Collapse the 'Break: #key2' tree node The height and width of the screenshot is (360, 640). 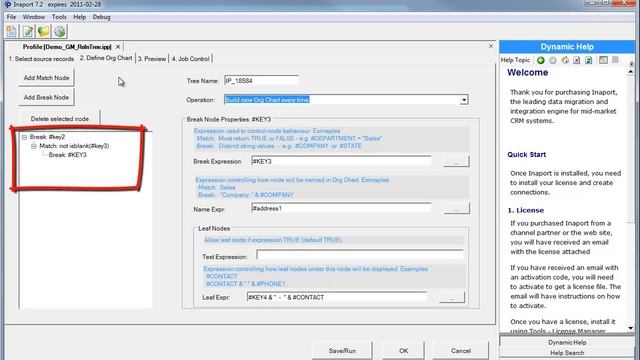pyautogui.click(x=24, y=137)
